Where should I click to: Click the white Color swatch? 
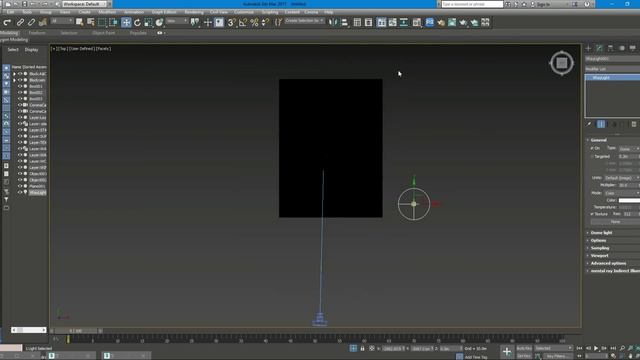click(629, 200)
